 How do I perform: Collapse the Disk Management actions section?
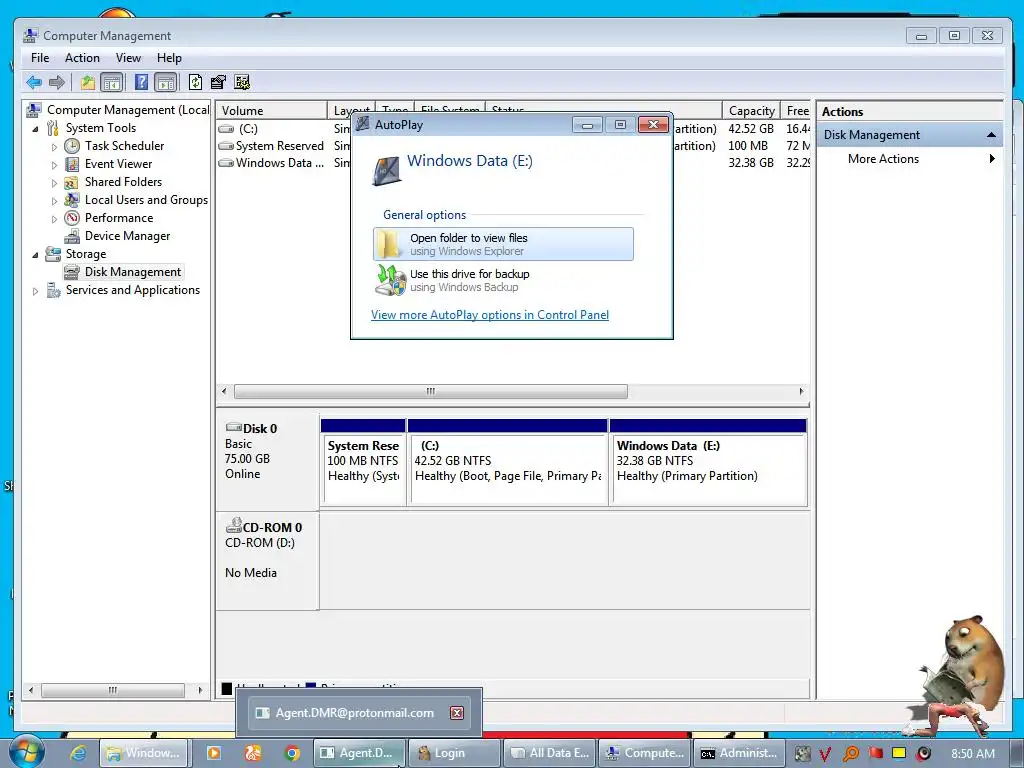tap(991, 135)
